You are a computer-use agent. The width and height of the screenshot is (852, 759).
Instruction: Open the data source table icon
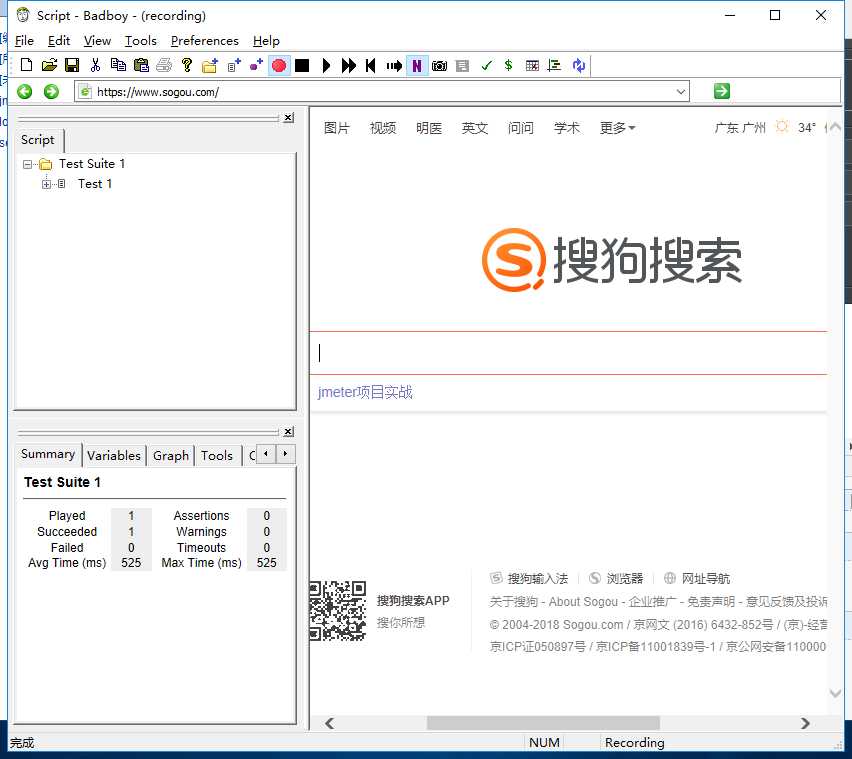[x=532, y=66]
